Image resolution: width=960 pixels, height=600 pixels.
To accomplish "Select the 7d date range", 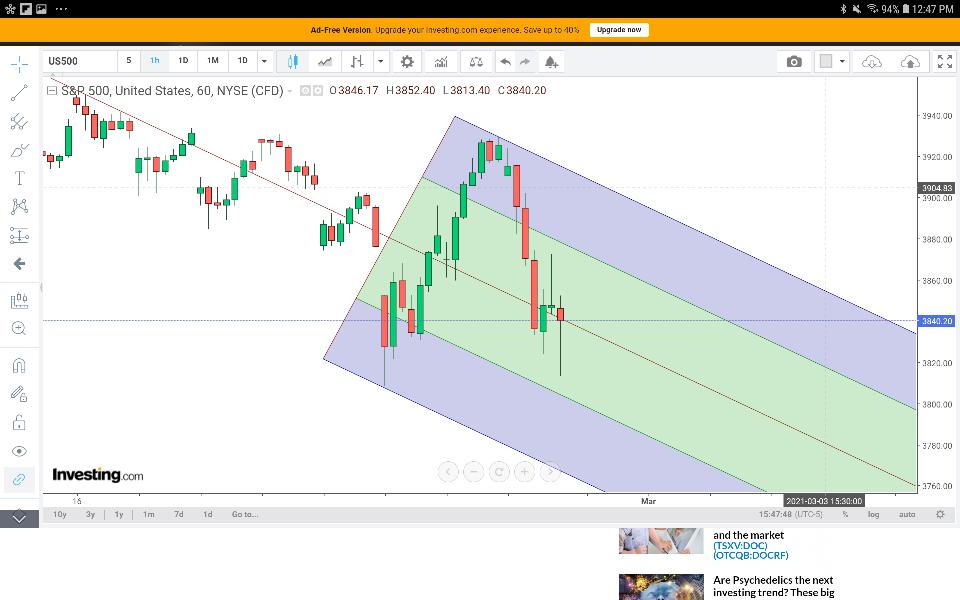I will (x=179, y=514).
